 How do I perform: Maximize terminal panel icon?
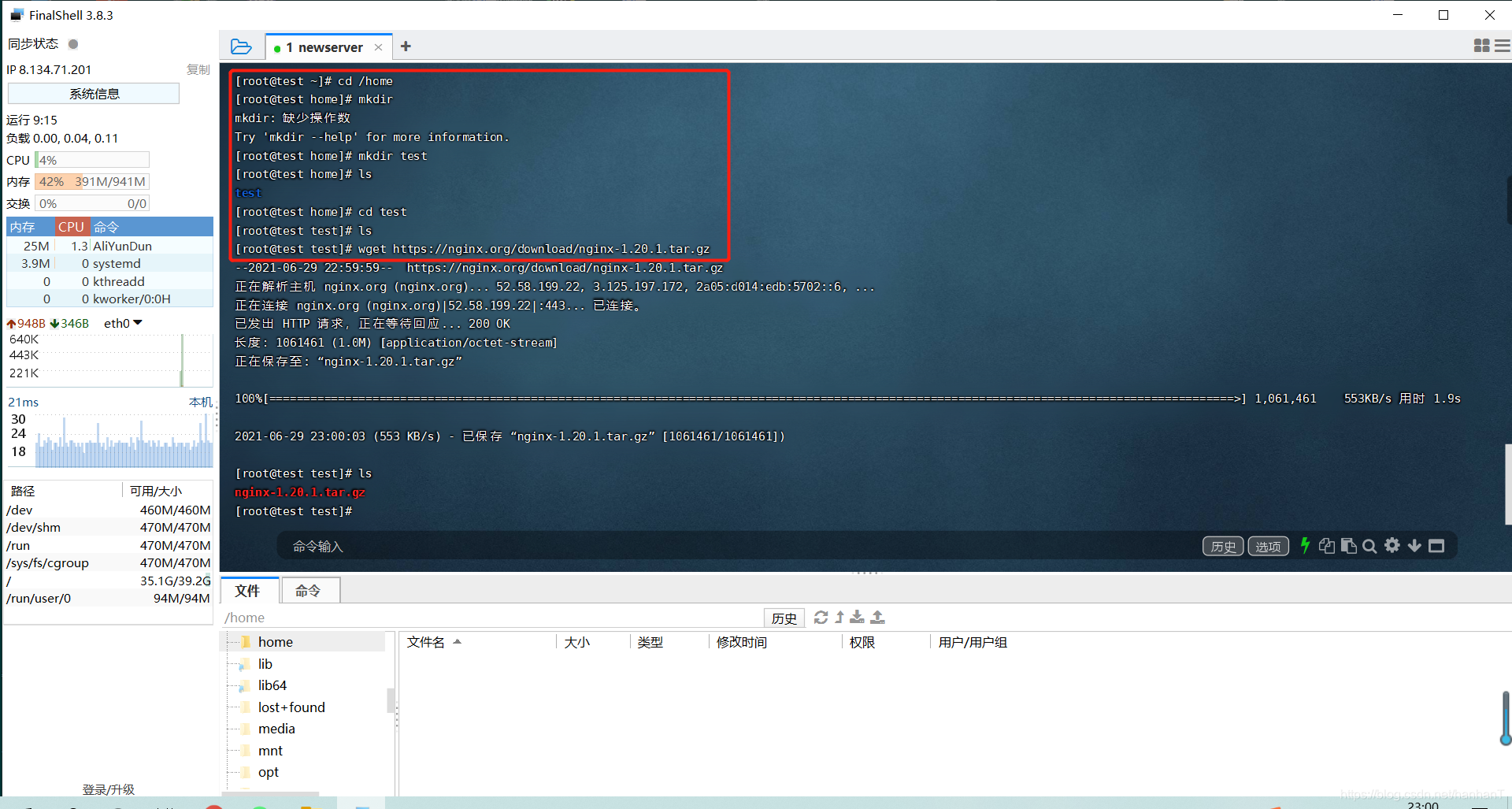(1436, 546)
